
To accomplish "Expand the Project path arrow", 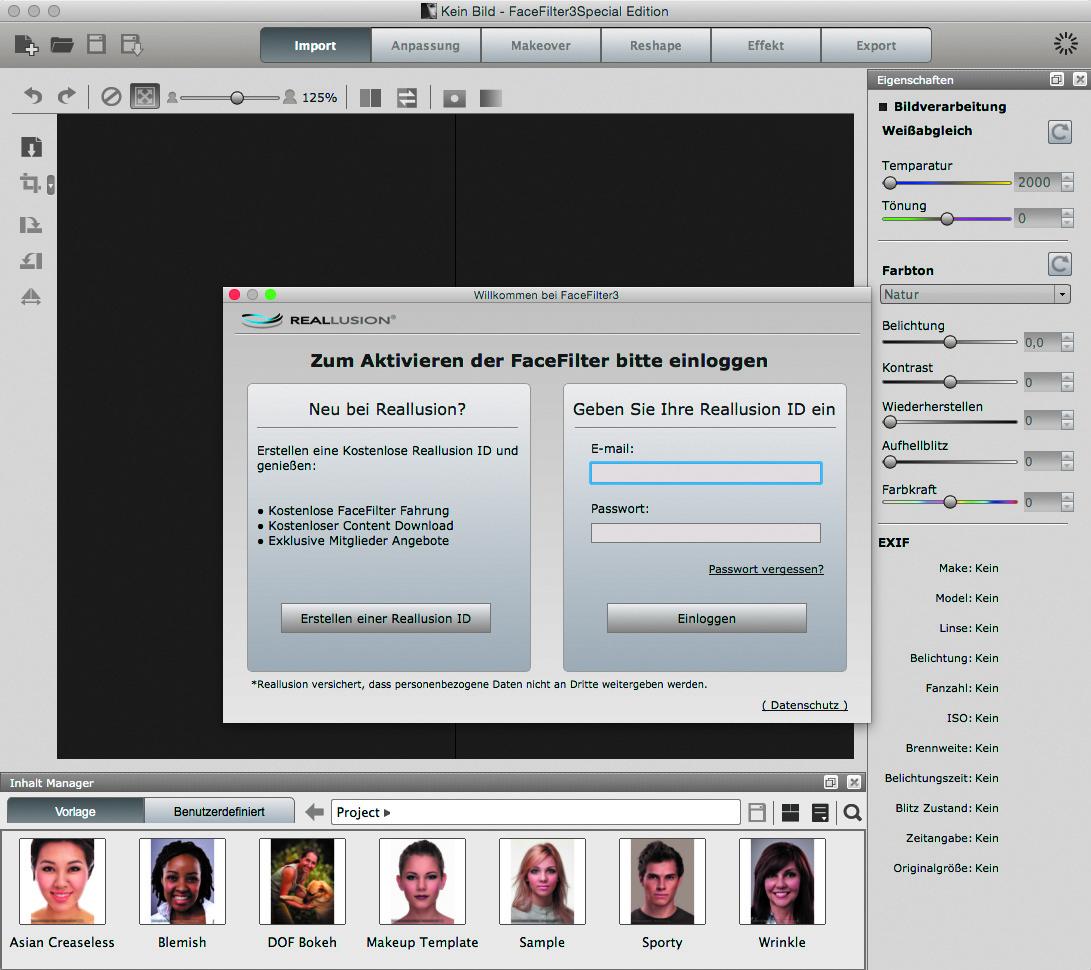I will coord(387,812).
